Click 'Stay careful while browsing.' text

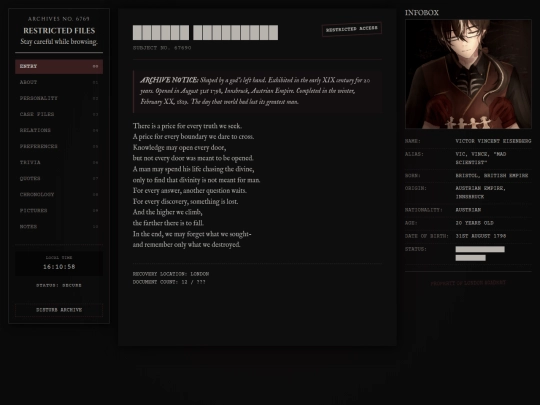point(59,42)
